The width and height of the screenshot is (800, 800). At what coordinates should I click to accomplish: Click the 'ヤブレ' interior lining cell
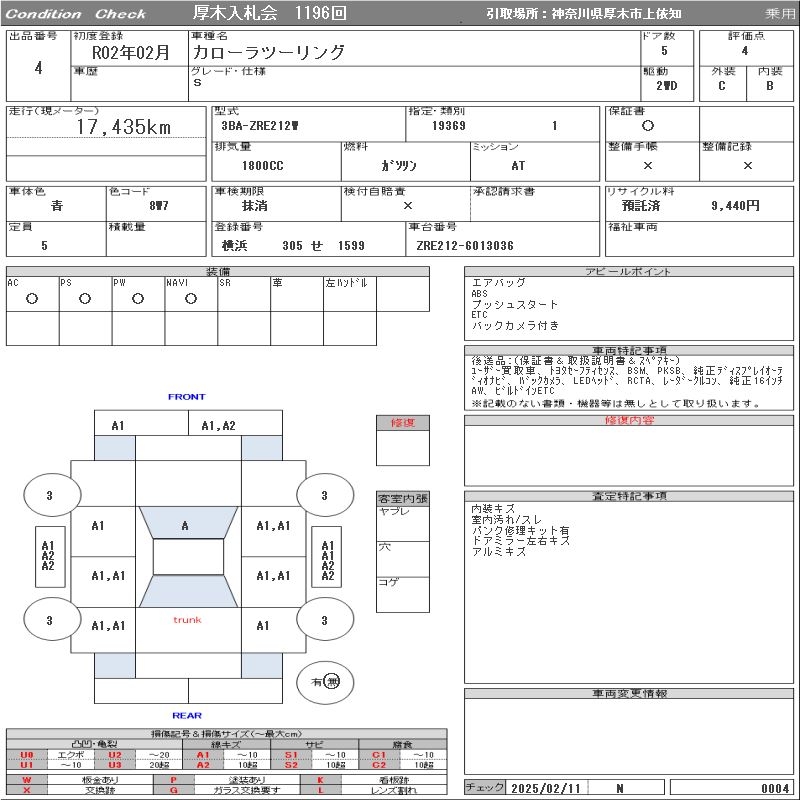[x=403, y=523]
